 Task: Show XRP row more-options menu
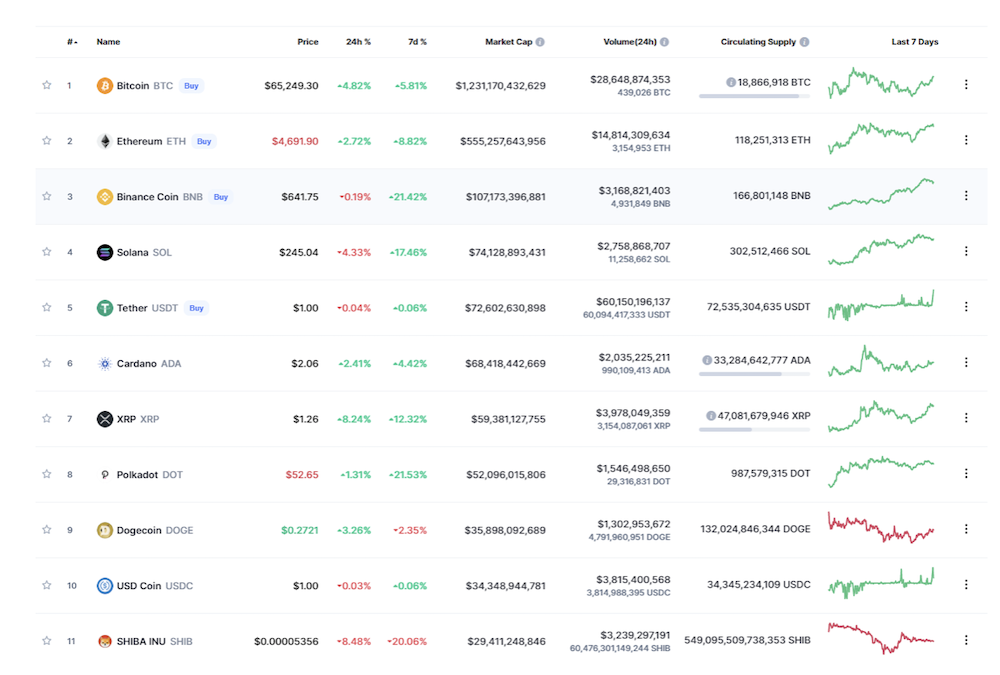pyautogui.click(x=966, y=418)
